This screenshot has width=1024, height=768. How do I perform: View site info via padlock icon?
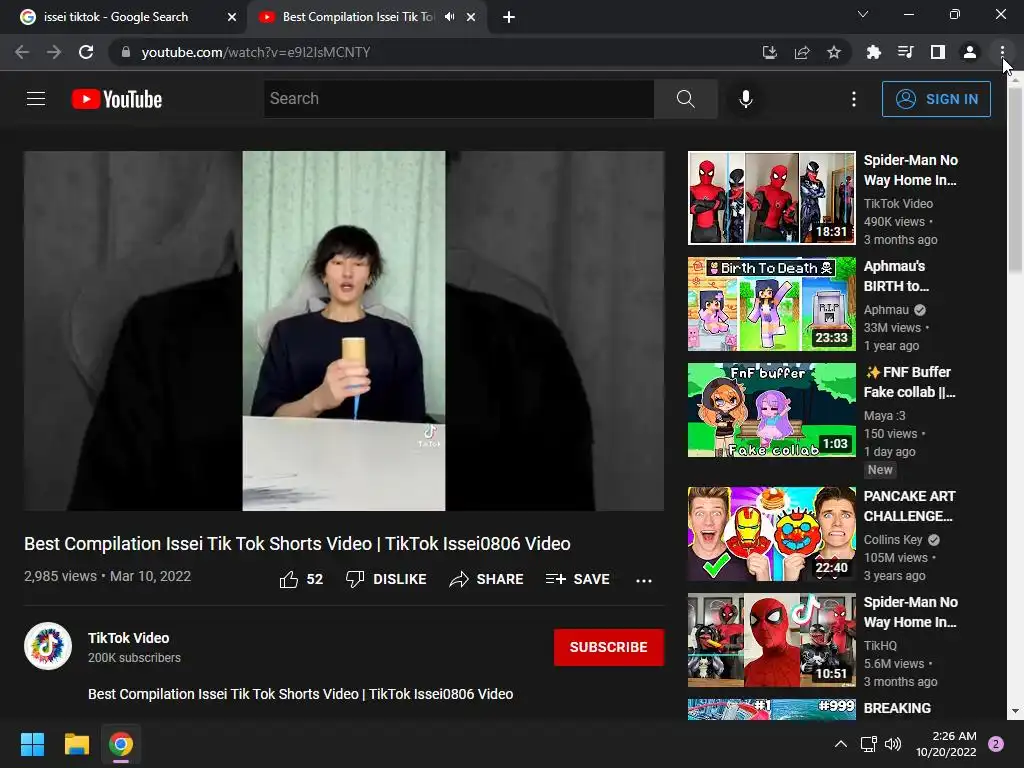(126, 52)
